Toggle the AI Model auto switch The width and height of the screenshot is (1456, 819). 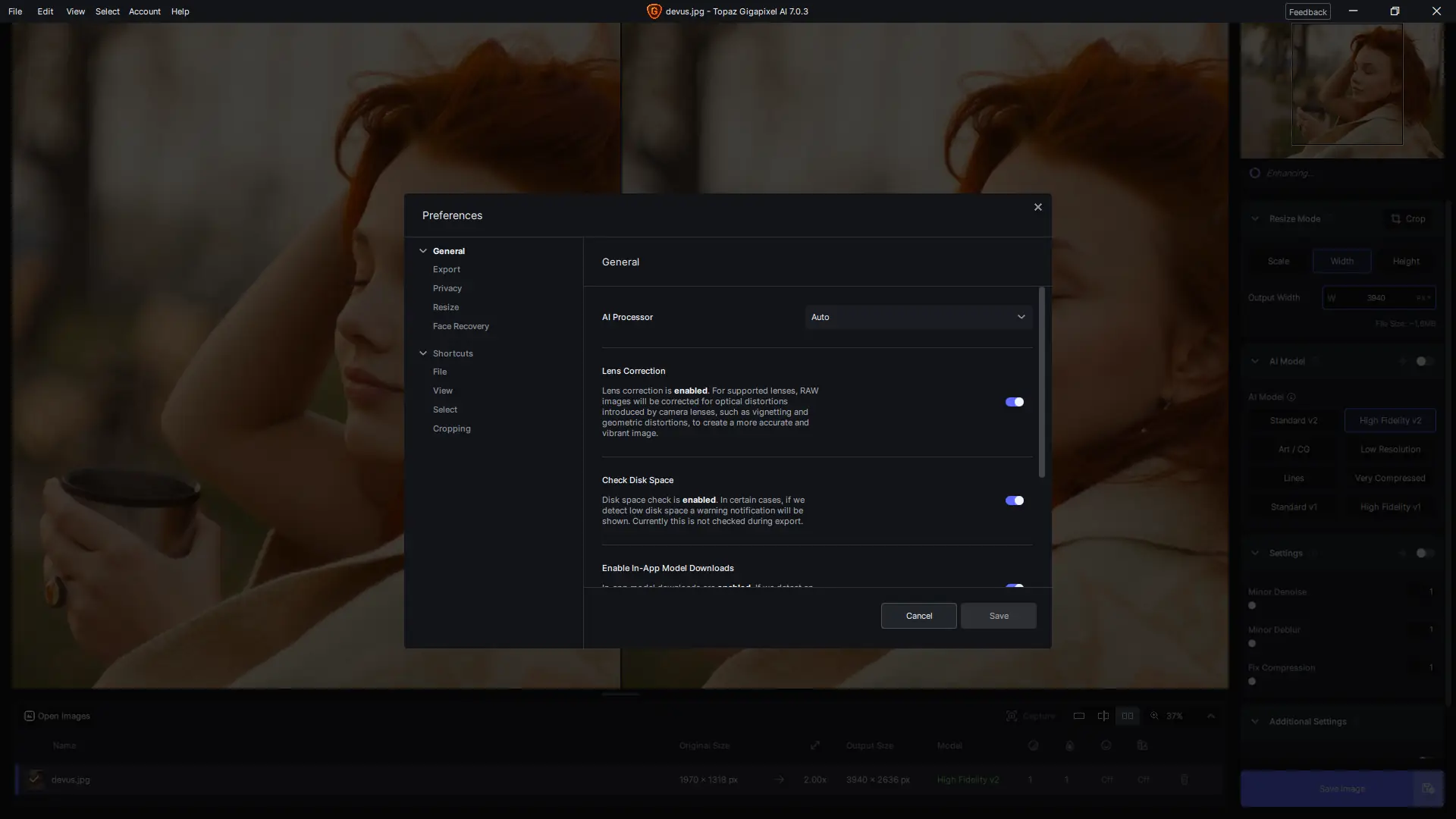[1424, 361]
